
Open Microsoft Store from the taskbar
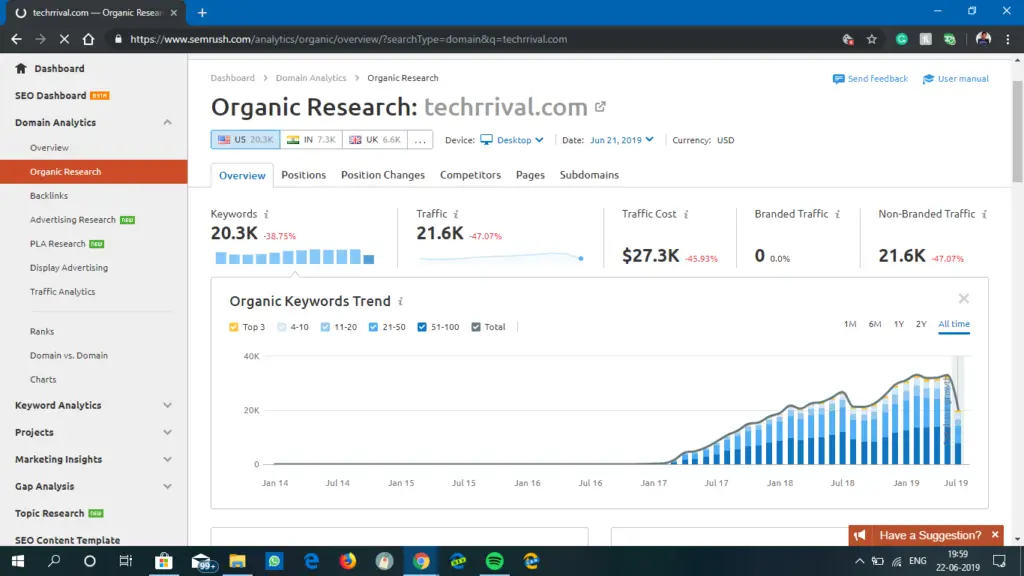coord(164,561)
